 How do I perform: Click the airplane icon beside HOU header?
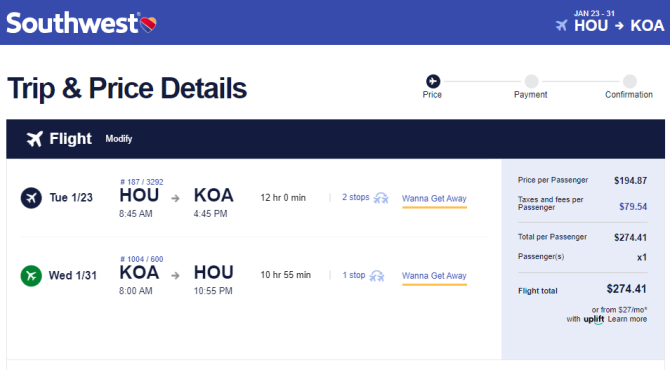click(561, 26)
